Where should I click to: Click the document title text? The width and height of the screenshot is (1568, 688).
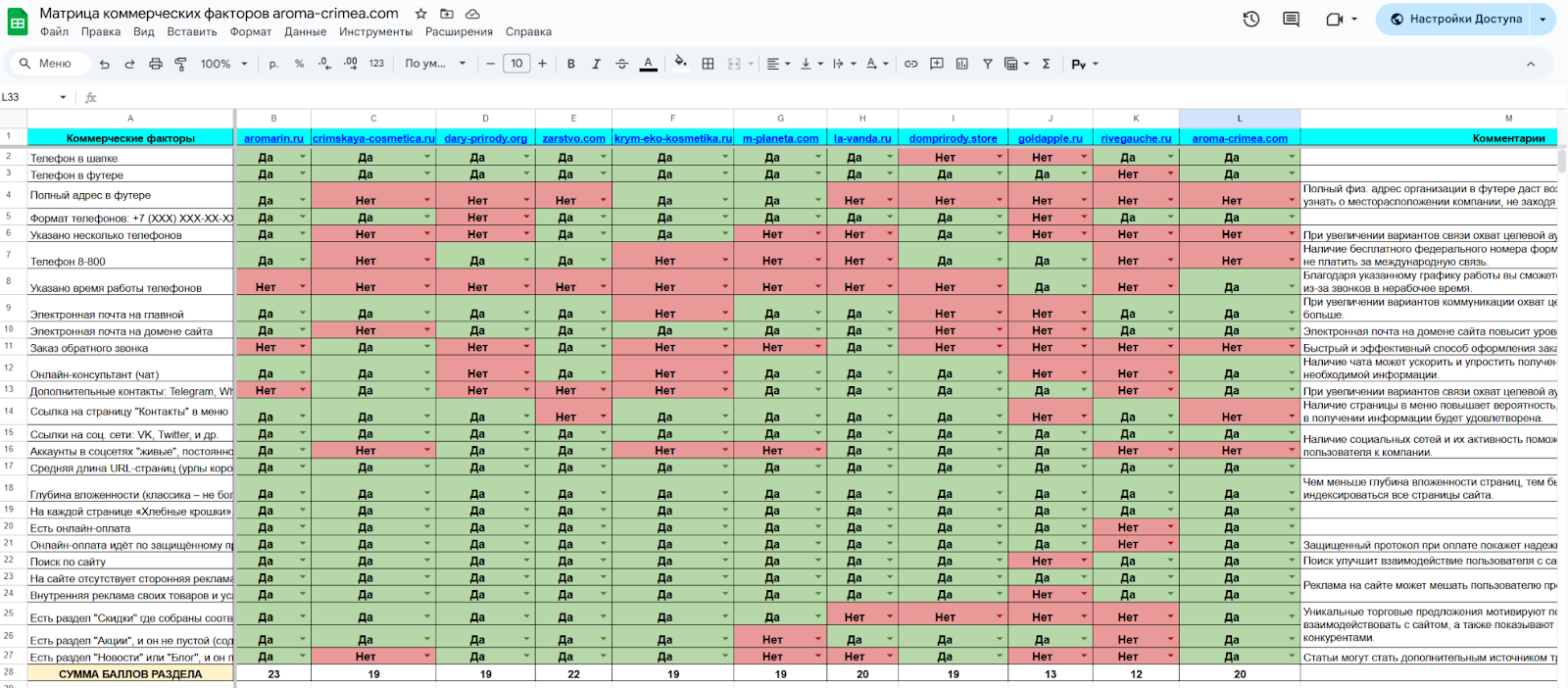(219, 14)
